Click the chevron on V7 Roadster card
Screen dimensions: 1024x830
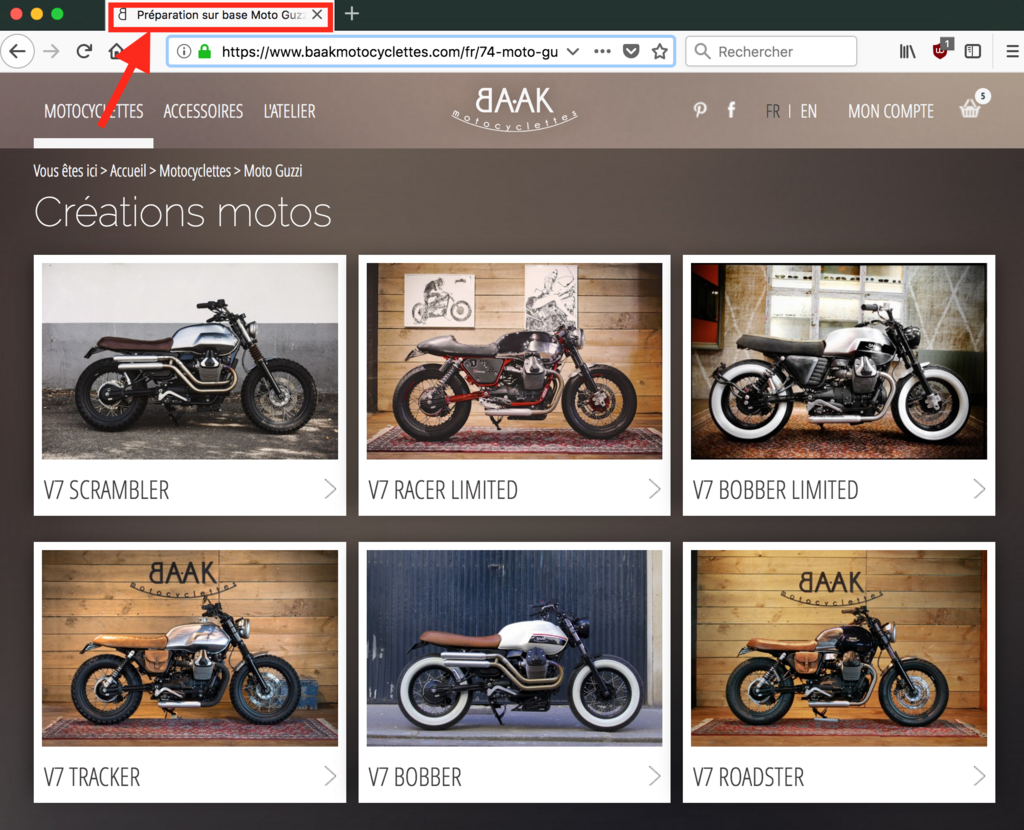pyautogui.click(x=979, y=776)
